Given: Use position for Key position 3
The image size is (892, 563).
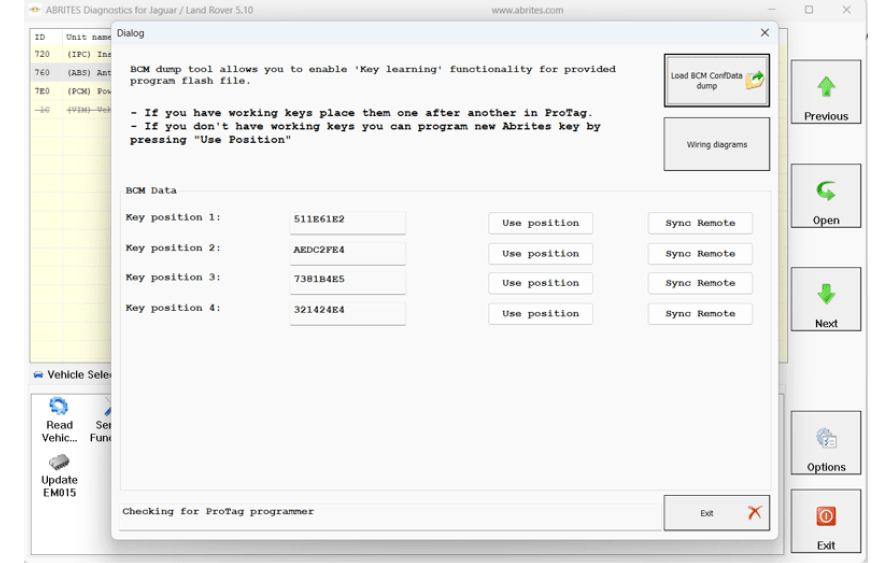Looking at the screenshot, I should pyautogui.click(x=540, y=283).
